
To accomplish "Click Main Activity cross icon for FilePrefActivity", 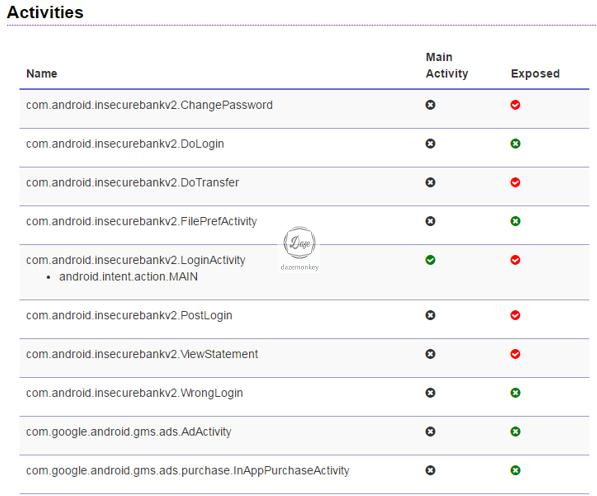I will pyautogui.click(x=430, y=221).
